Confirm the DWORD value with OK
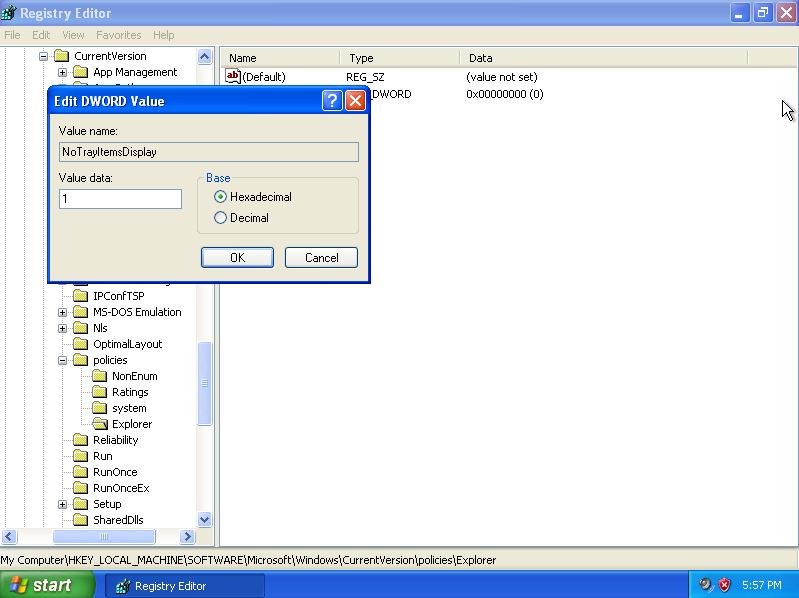799x598 pixels. coord(237,258)
